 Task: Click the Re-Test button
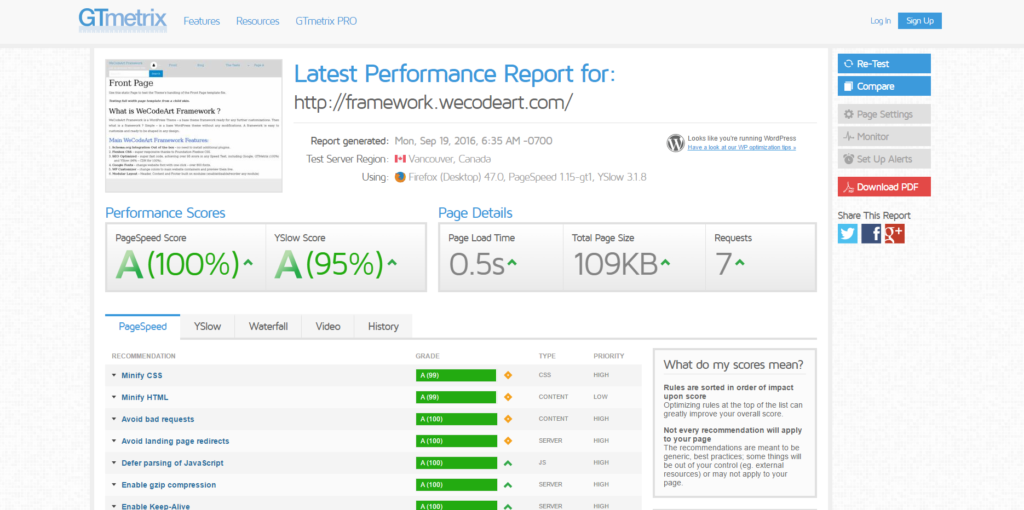click(x=884, y=64)
